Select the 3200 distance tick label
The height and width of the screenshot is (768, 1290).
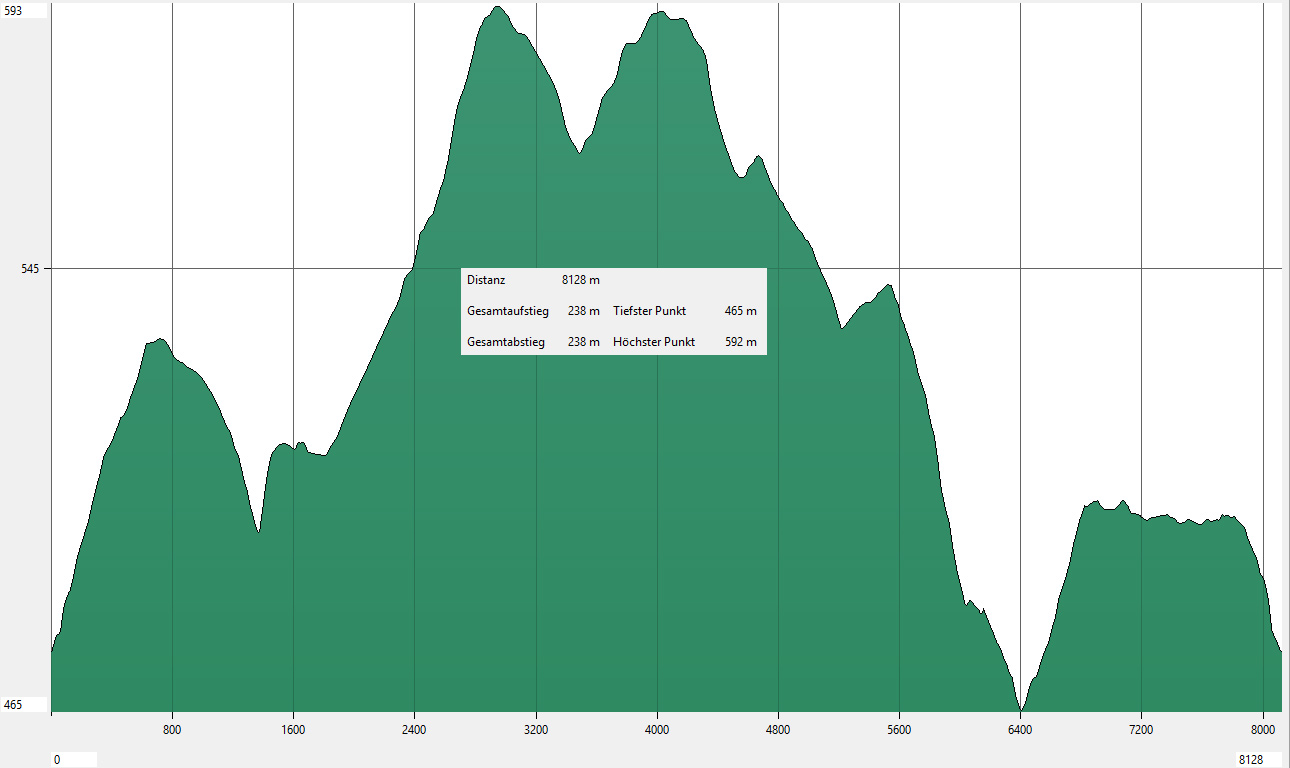[x=536, y=729]
